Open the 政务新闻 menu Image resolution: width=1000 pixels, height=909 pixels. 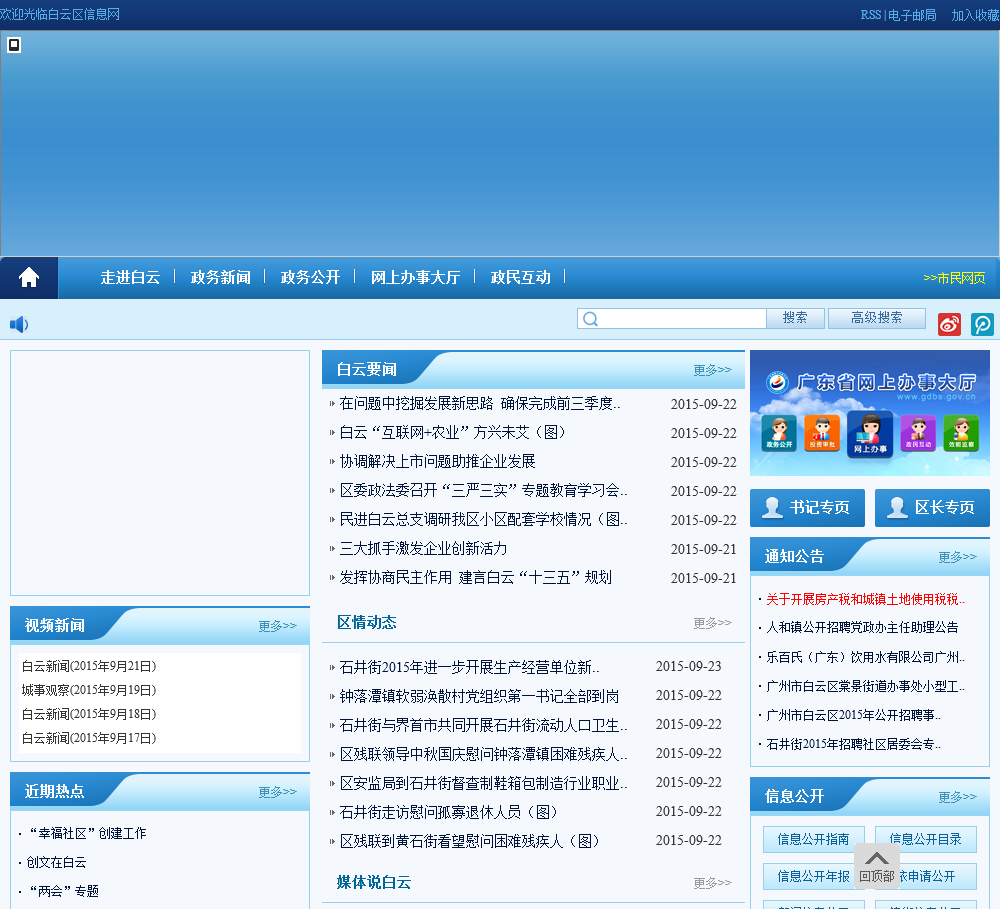pyautogui.click(x=221, y=277)
